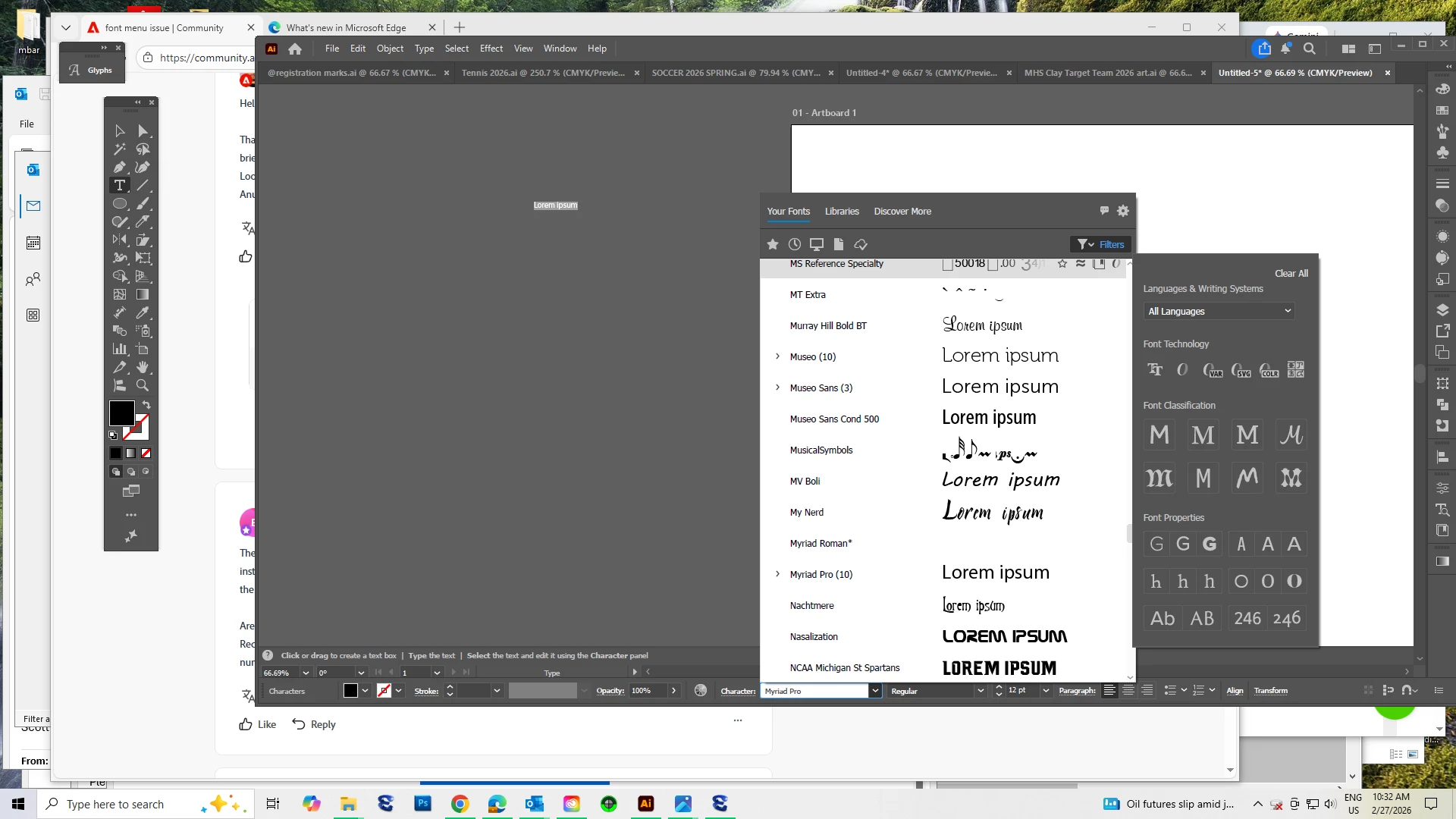Click Clear All filters
Viewport: 1456px width, 819px height.
1291,274
